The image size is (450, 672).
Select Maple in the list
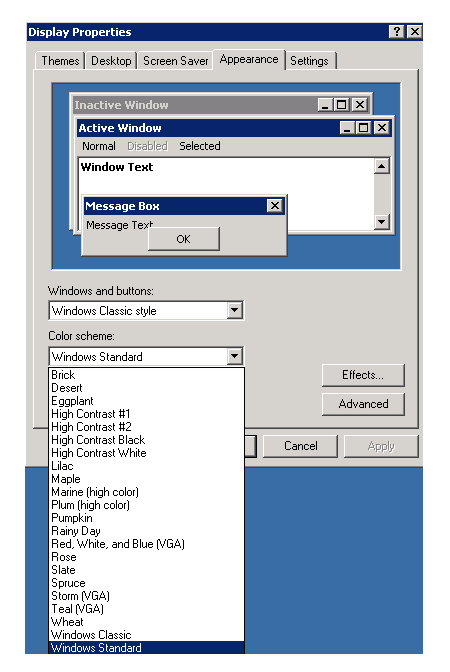(x=147, y=479)
